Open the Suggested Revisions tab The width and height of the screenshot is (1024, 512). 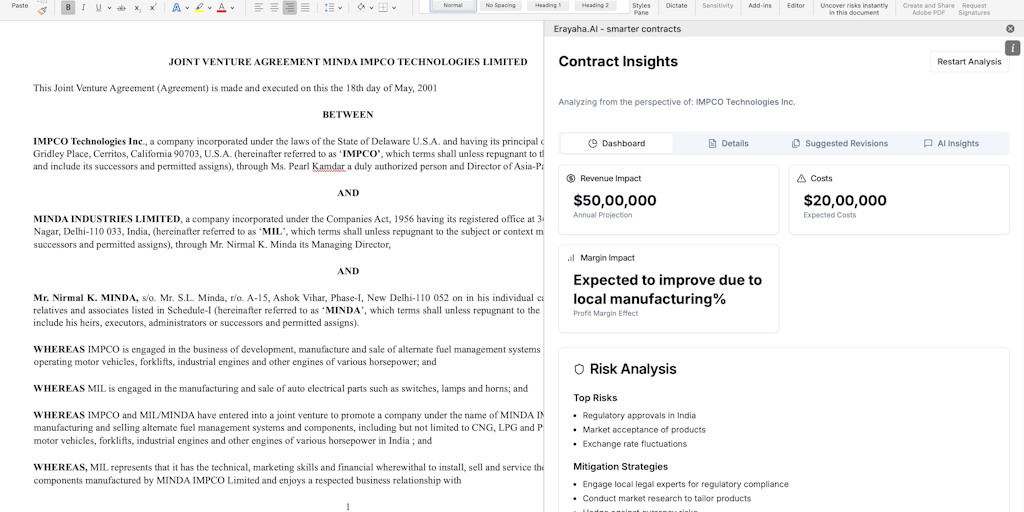click(x=840, y=144)
